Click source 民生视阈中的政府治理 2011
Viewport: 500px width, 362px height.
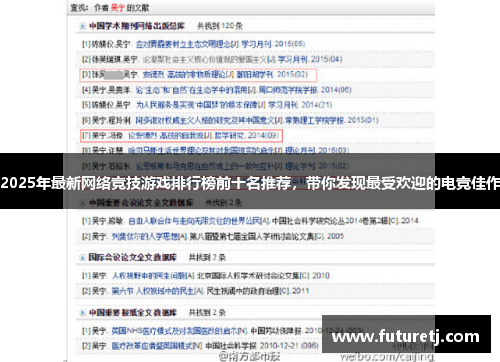pyautogui.click(x=258, y=291)
